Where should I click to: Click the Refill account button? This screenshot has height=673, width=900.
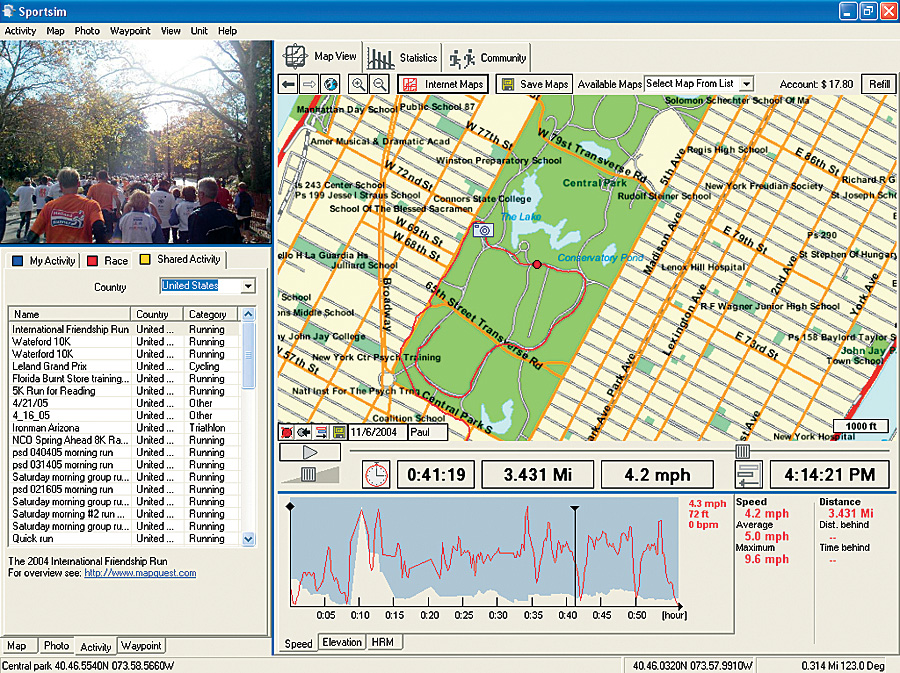click(x=879, y=84)
